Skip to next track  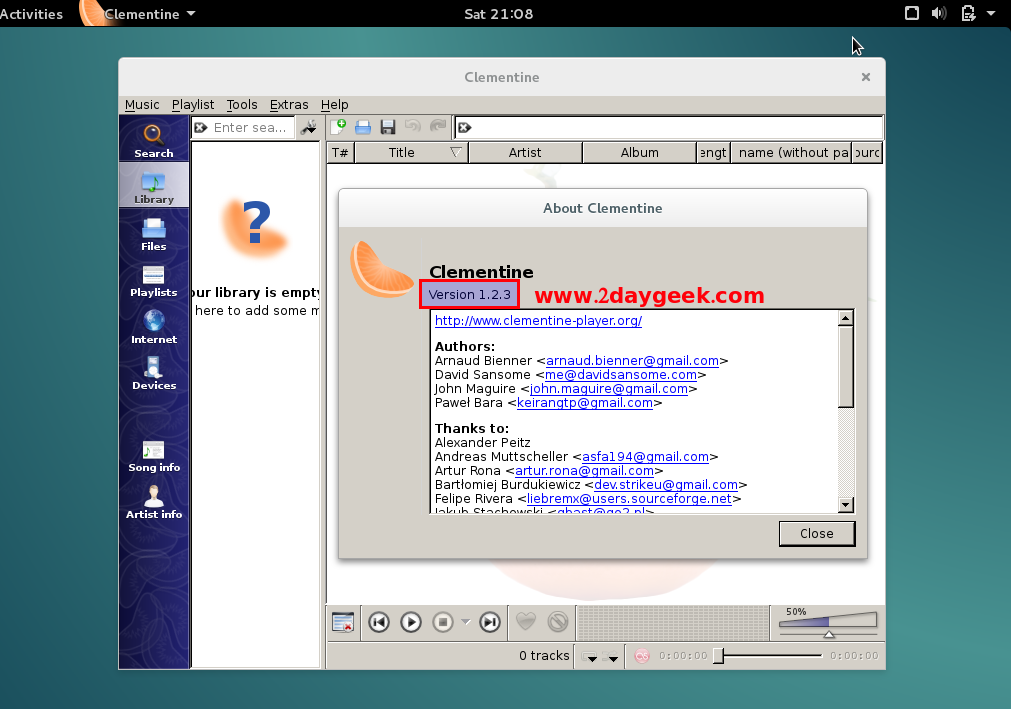coord(489,622)
